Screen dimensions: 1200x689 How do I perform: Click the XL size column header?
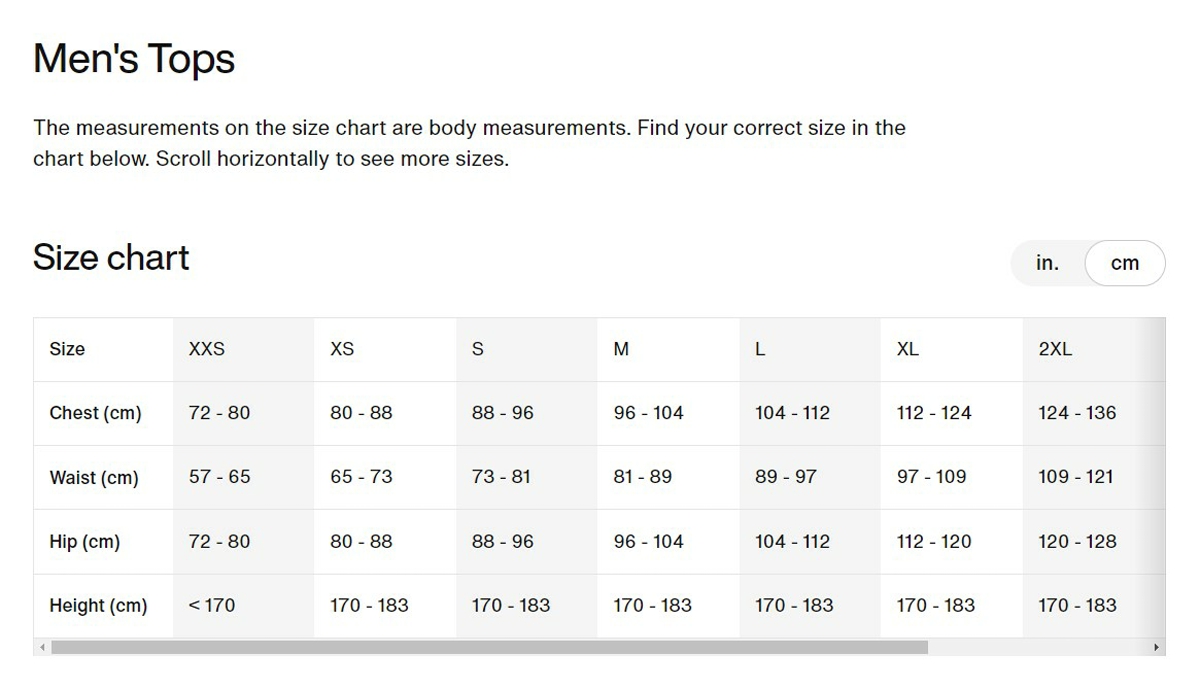click(x=908, y=349)
